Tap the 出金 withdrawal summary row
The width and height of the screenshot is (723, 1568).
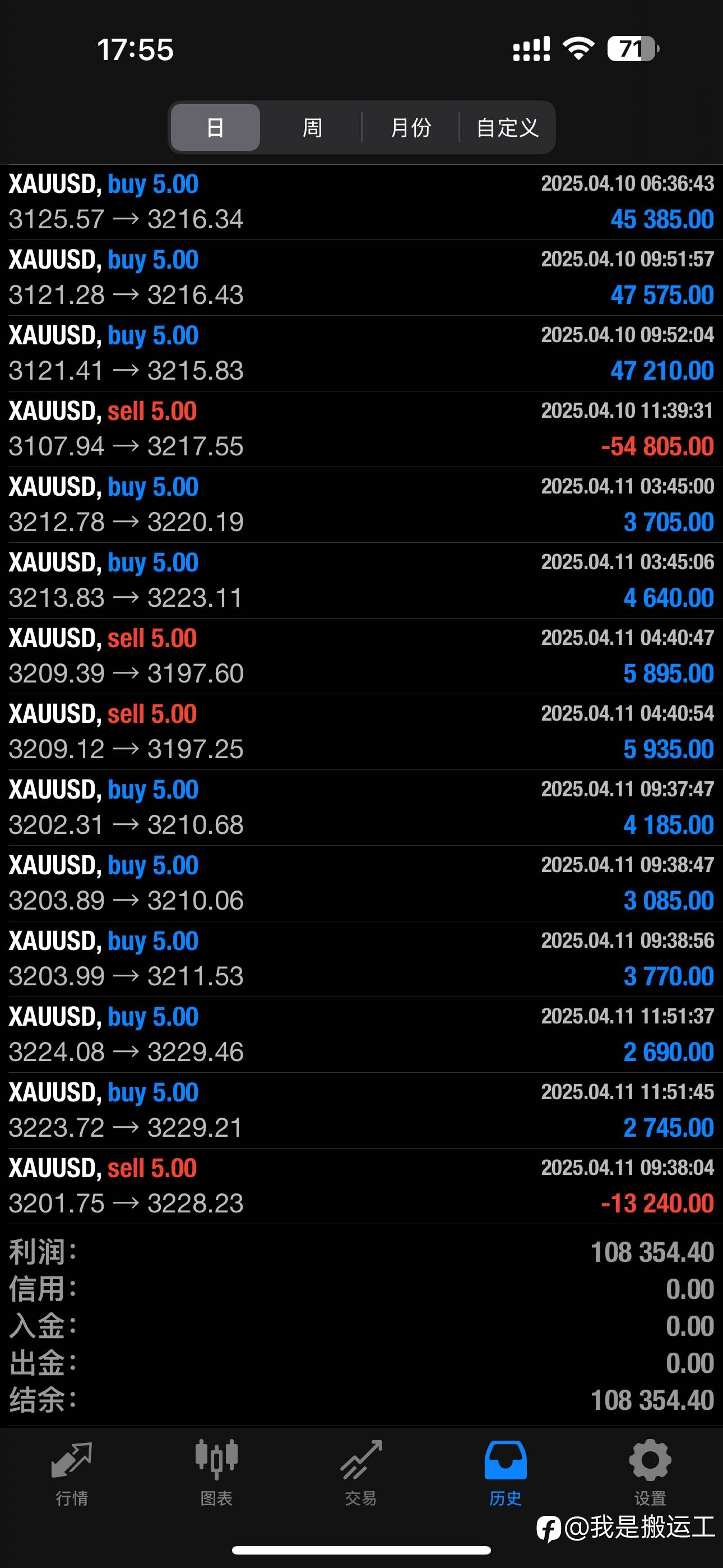[x=361, y=1364]
